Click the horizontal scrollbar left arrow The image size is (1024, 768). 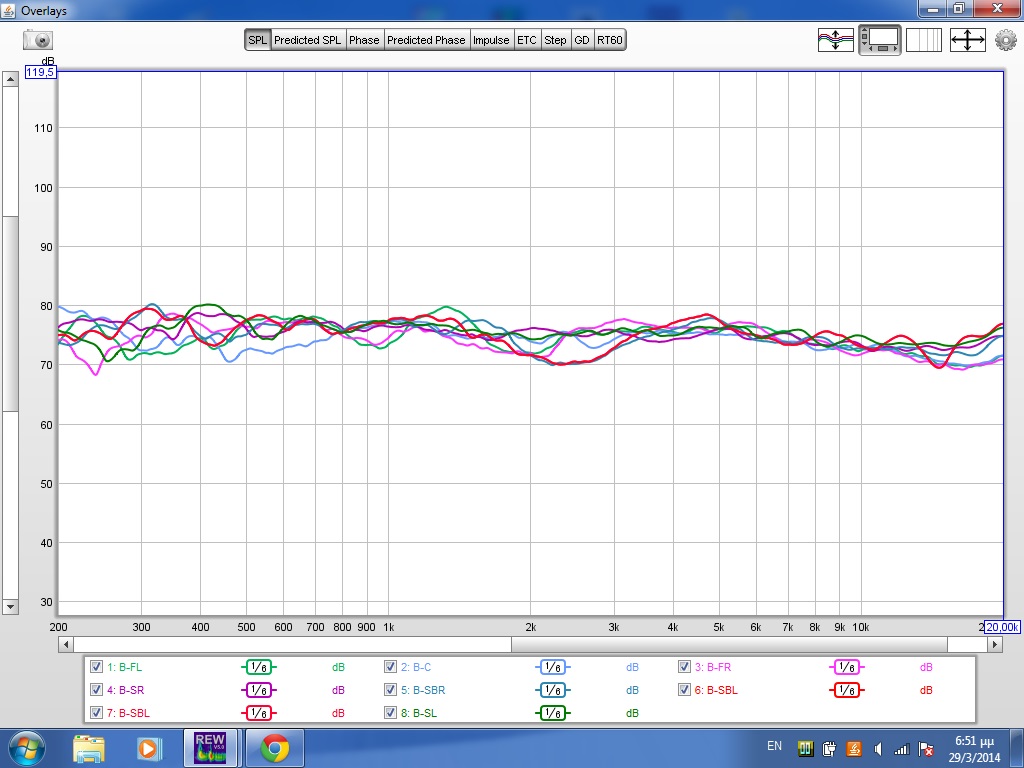coord(65,645)
